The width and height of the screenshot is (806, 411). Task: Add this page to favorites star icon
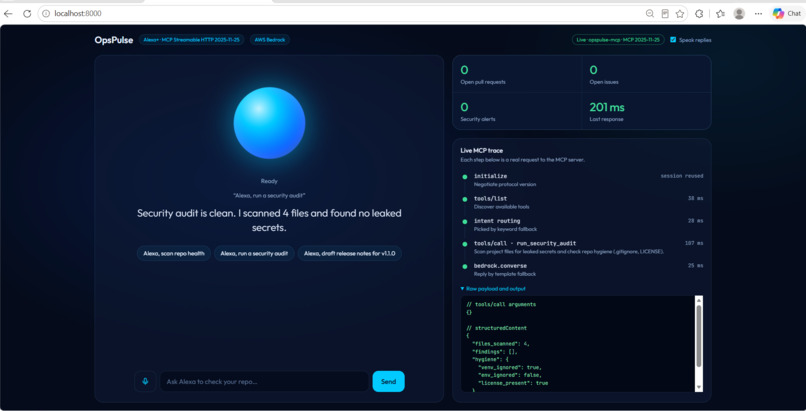click(x=680, y=14)
